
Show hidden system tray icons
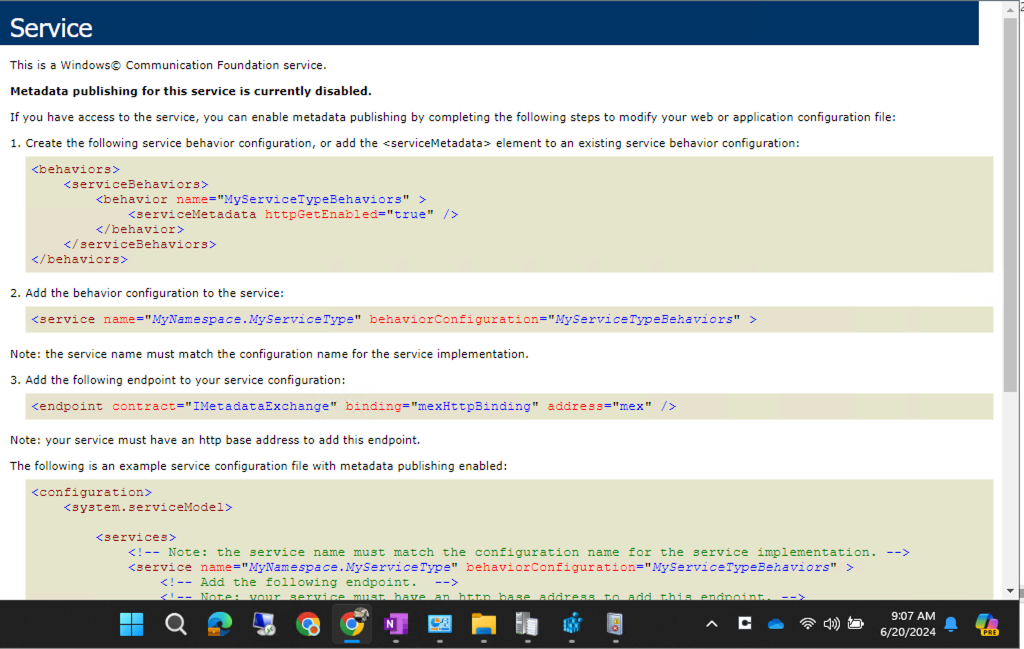tap(712, 624)
